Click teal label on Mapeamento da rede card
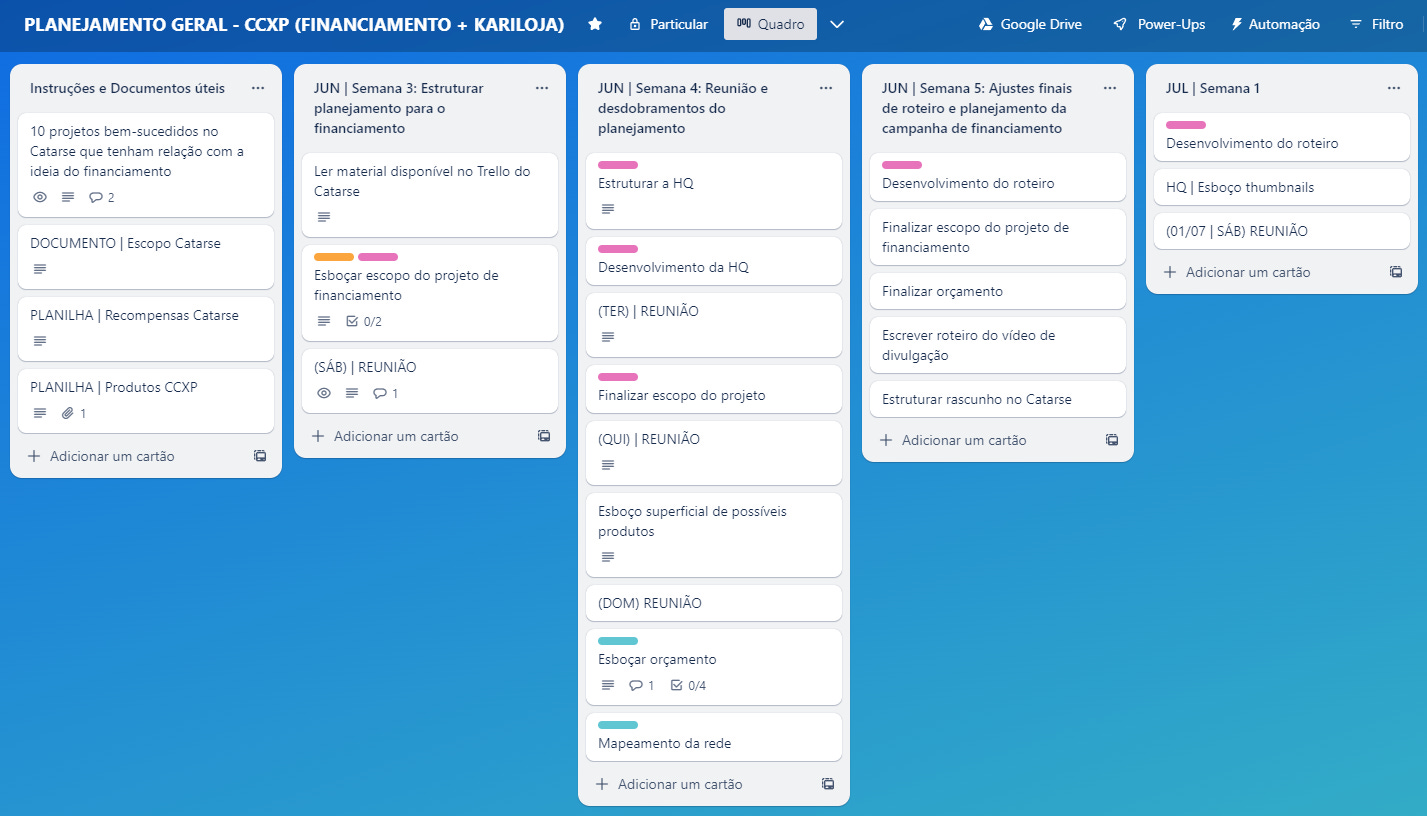 (x=618, y=725)
